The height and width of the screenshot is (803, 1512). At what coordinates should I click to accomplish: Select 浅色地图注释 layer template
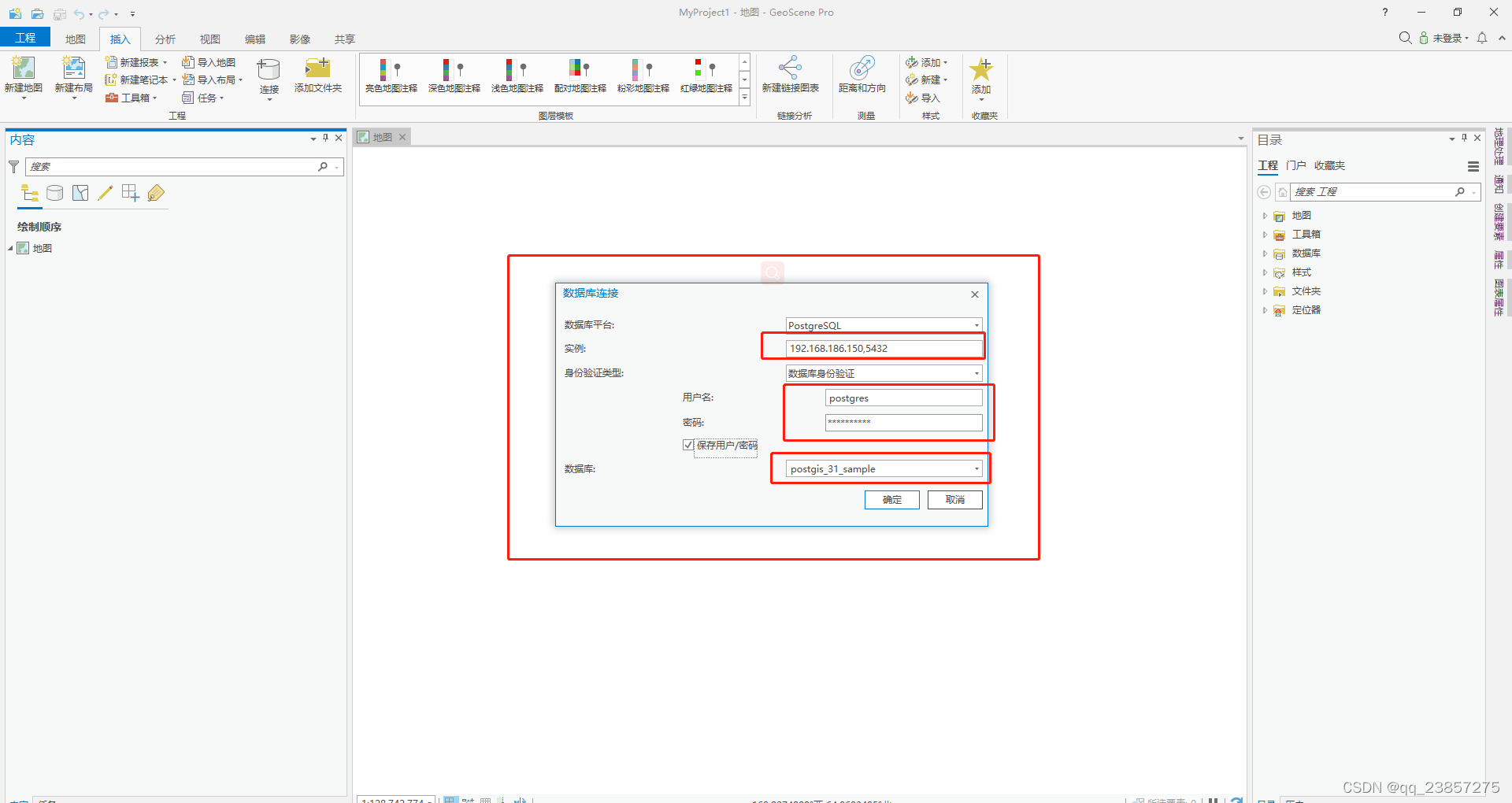pos(517,76)
